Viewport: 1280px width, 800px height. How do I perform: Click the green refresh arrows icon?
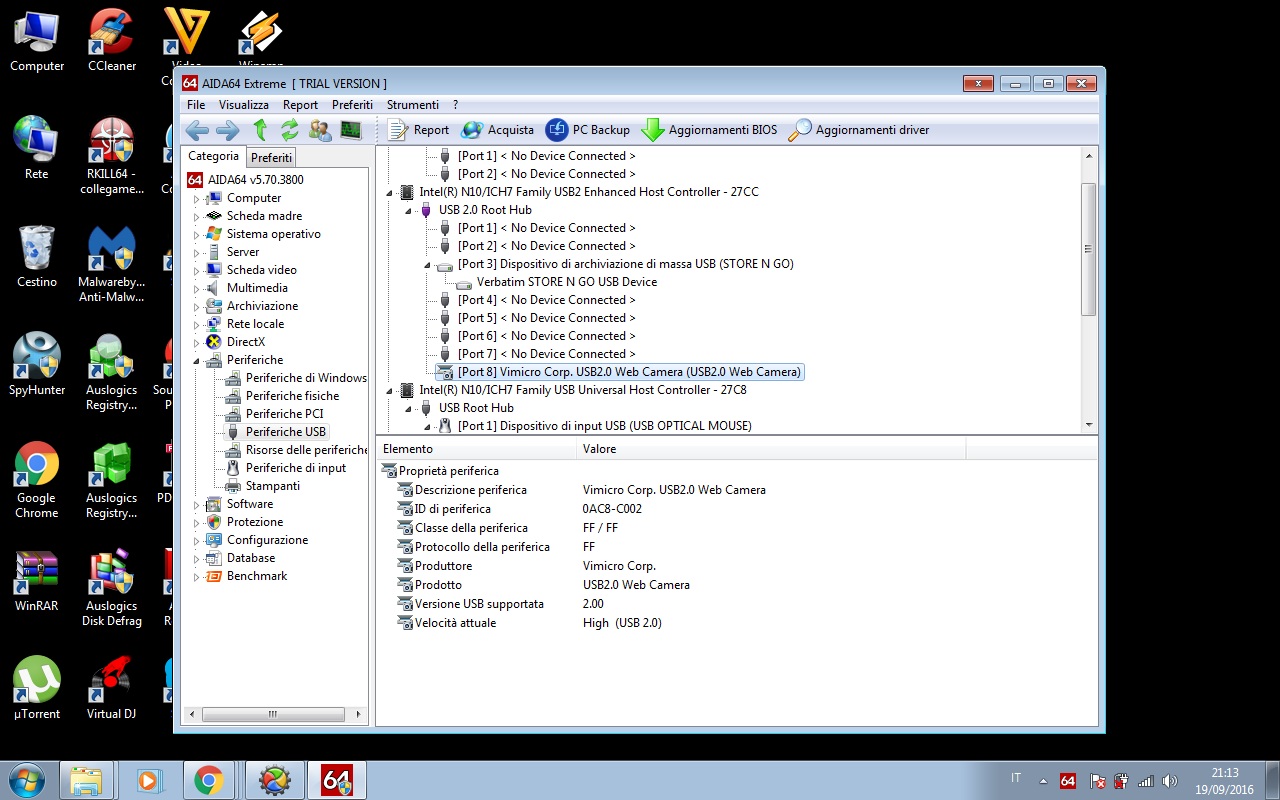[290, 130]
